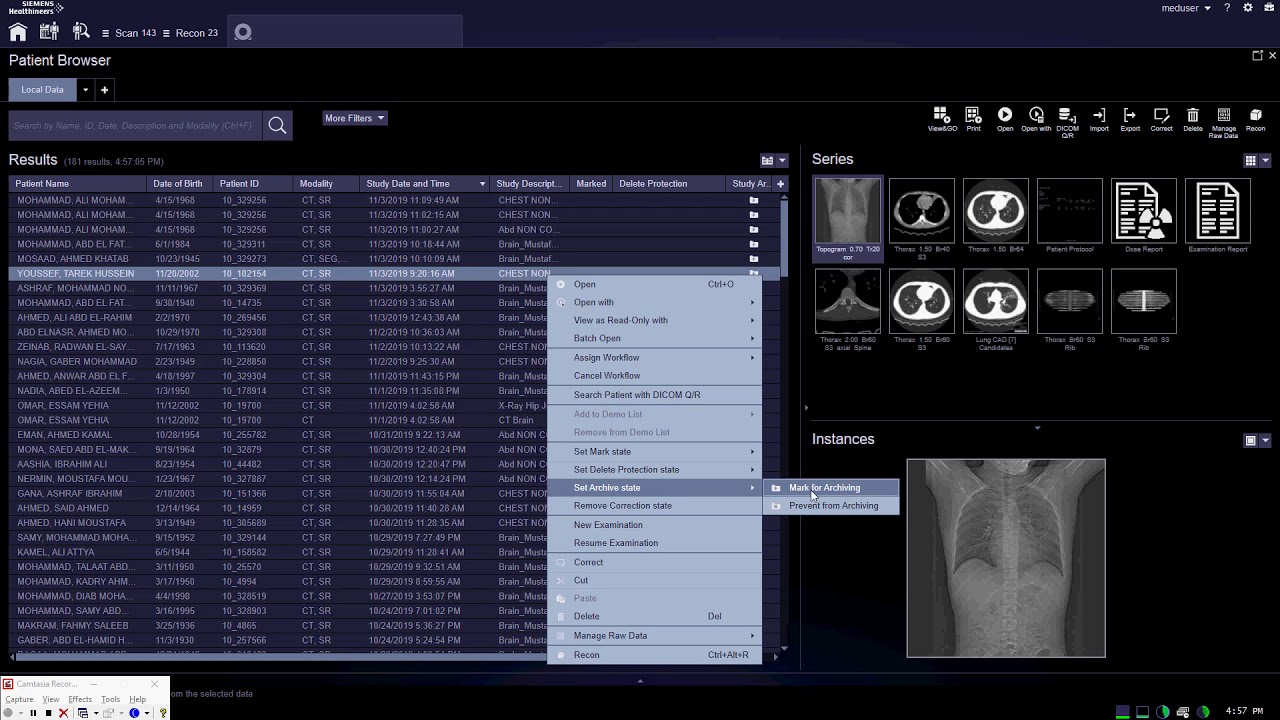Click the Correct toolbar icon
Image resolution: width=1280 pixels, height=720 pixels.
tap(1161, 120)
